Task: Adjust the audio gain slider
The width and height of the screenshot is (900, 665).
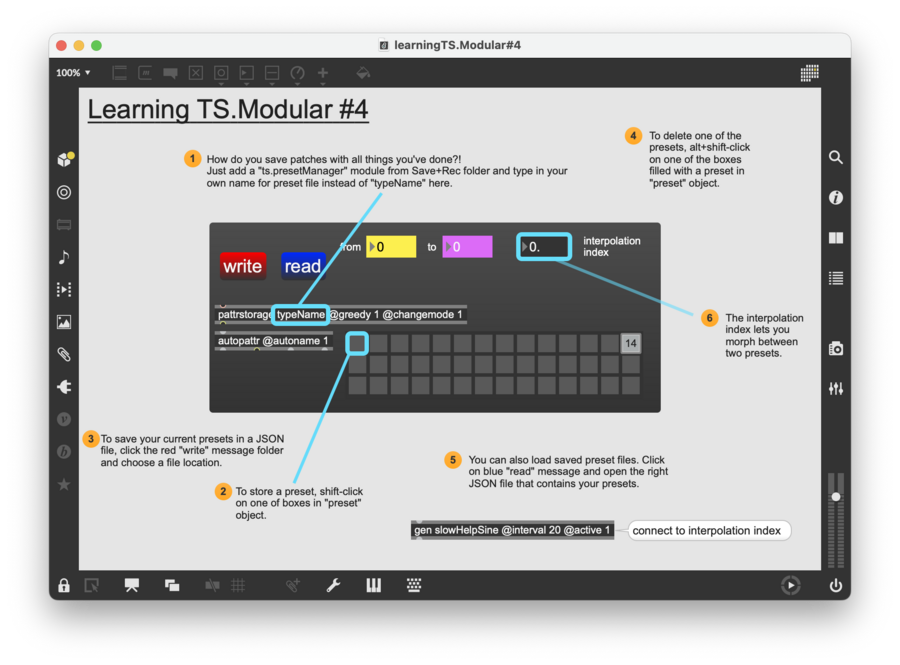Action: (x=836, y=497)
